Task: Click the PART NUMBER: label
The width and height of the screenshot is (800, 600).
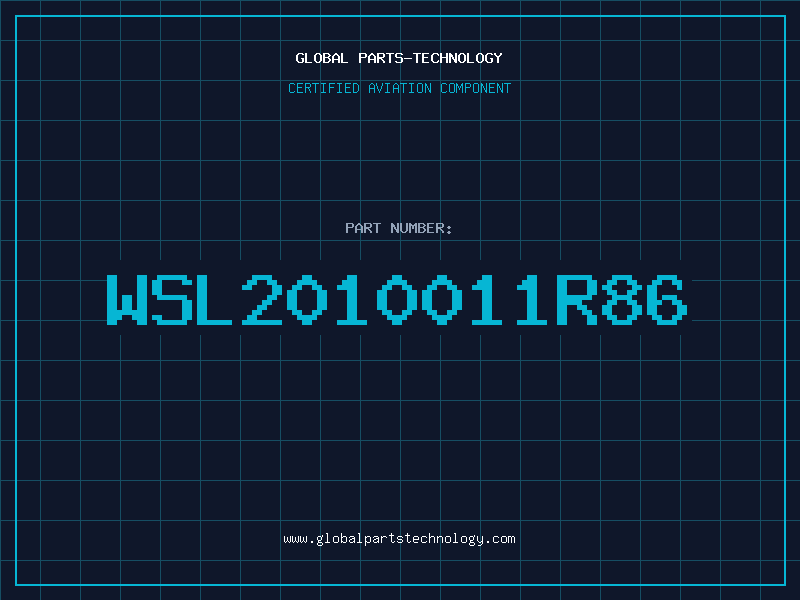Action: [398, 228]
